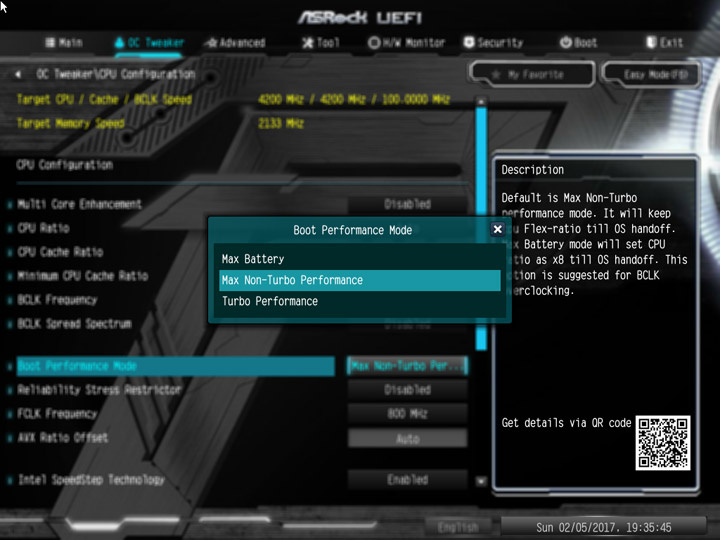Select the CPU Ratio setting
Viewport: 720px width, 540px height.
point(43,228)
